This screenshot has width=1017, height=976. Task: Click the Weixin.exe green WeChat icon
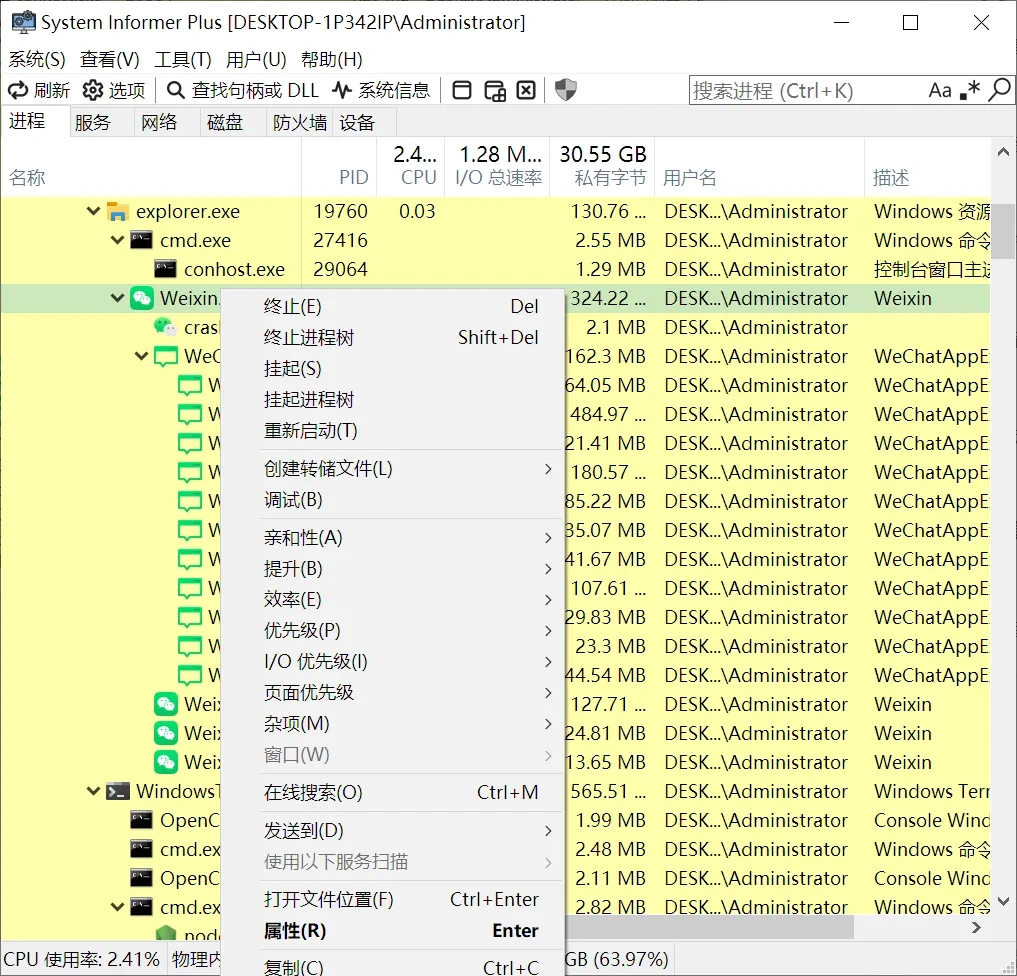click(x=141, y=298)
